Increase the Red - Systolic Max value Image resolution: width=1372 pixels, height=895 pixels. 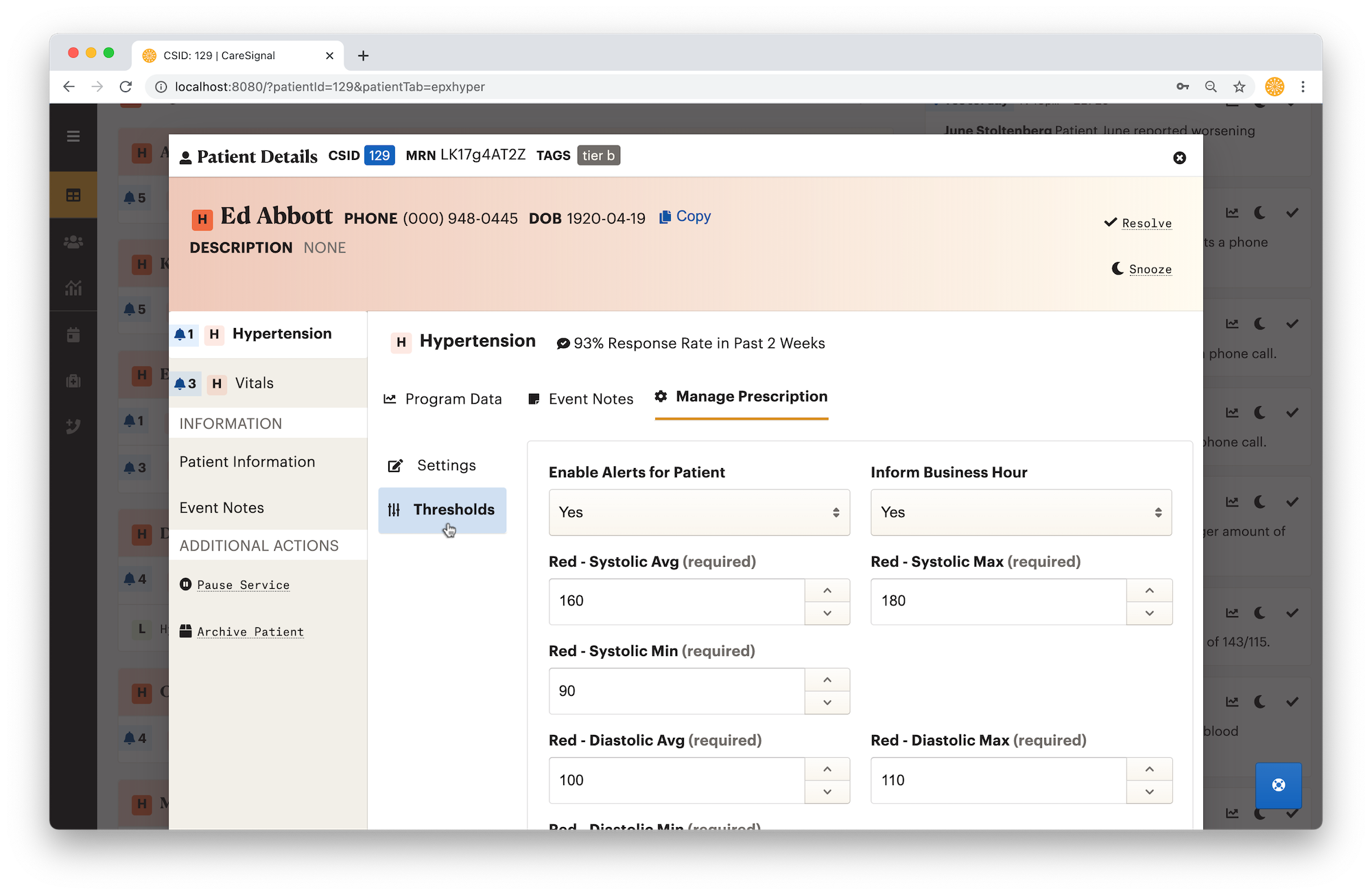coord(1149,590)
